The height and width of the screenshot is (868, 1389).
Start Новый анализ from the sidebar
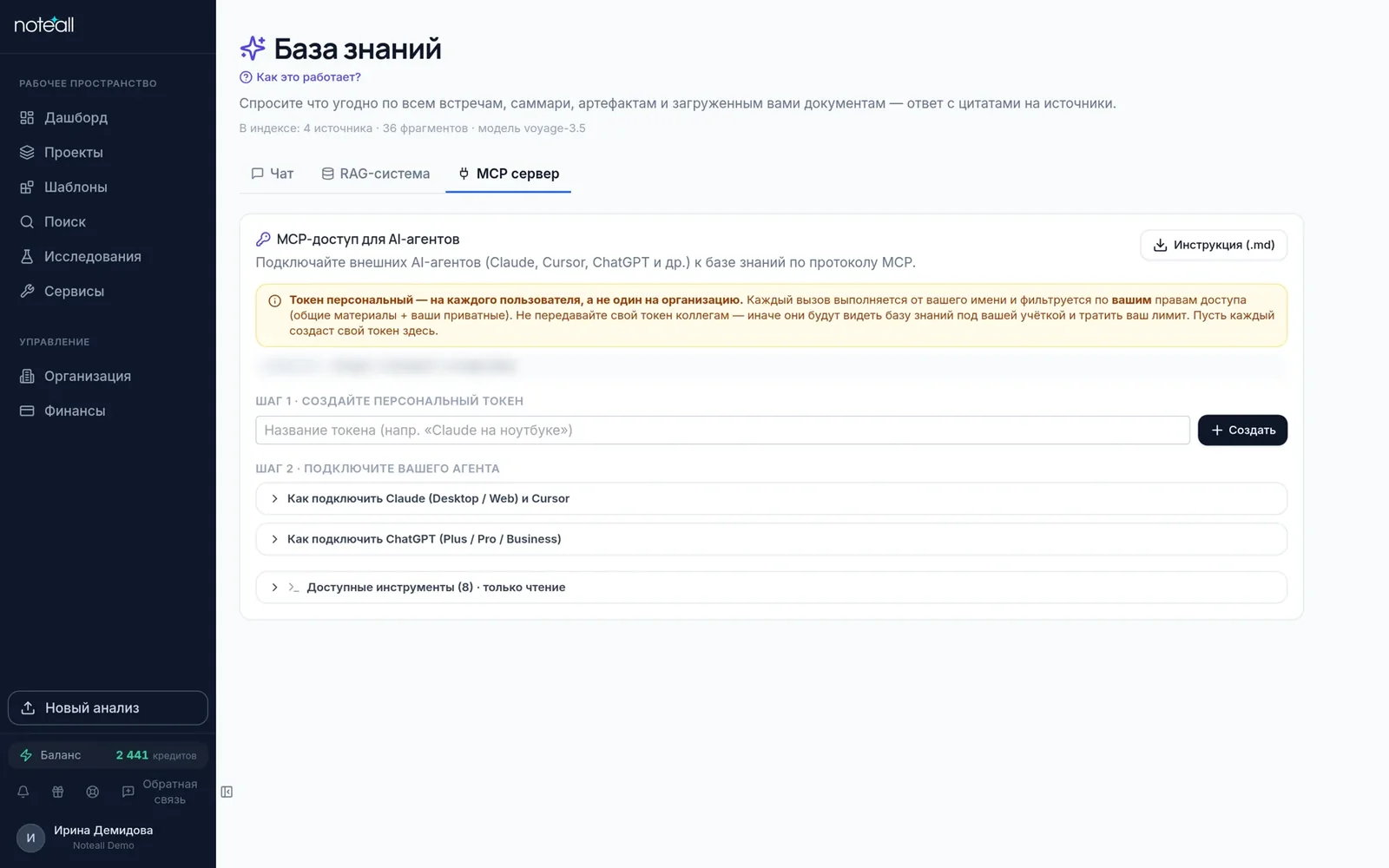(108, 707)
